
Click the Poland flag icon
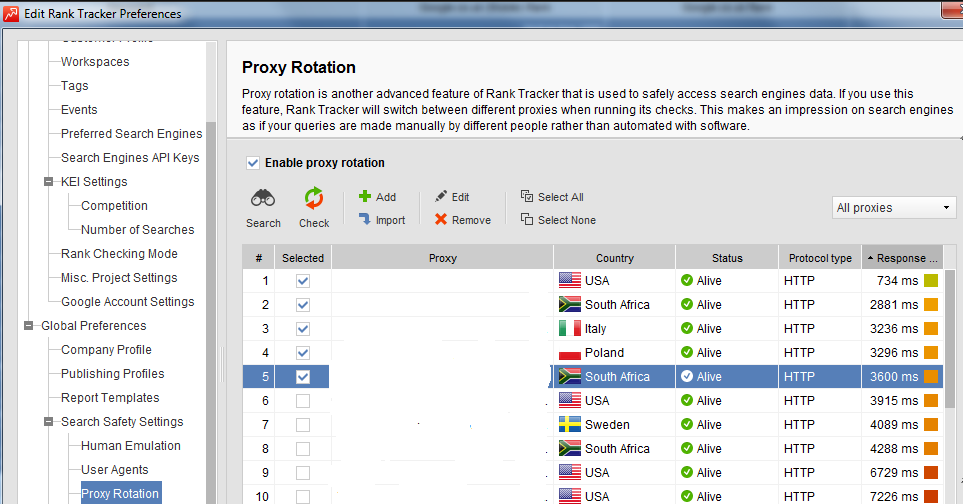[x=570, y=352]
